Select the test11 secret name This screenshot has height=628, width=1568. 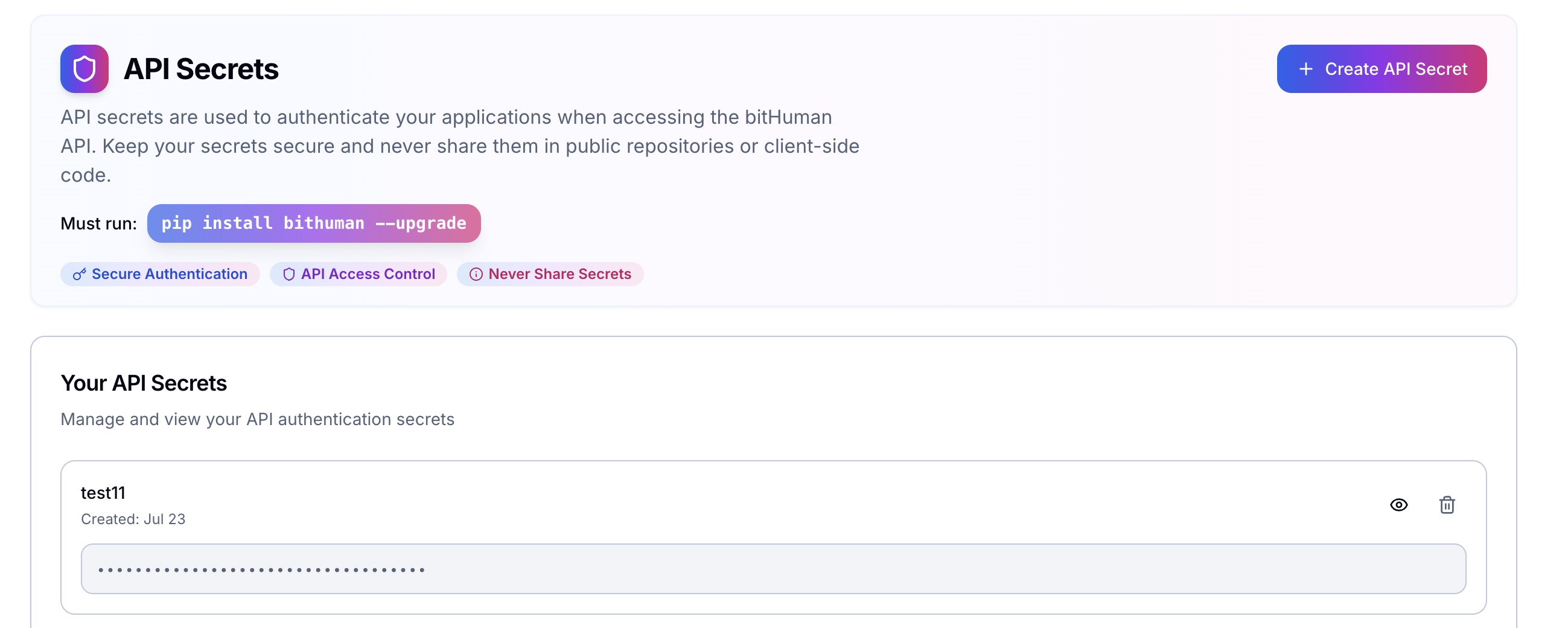[x=103, y=492]
